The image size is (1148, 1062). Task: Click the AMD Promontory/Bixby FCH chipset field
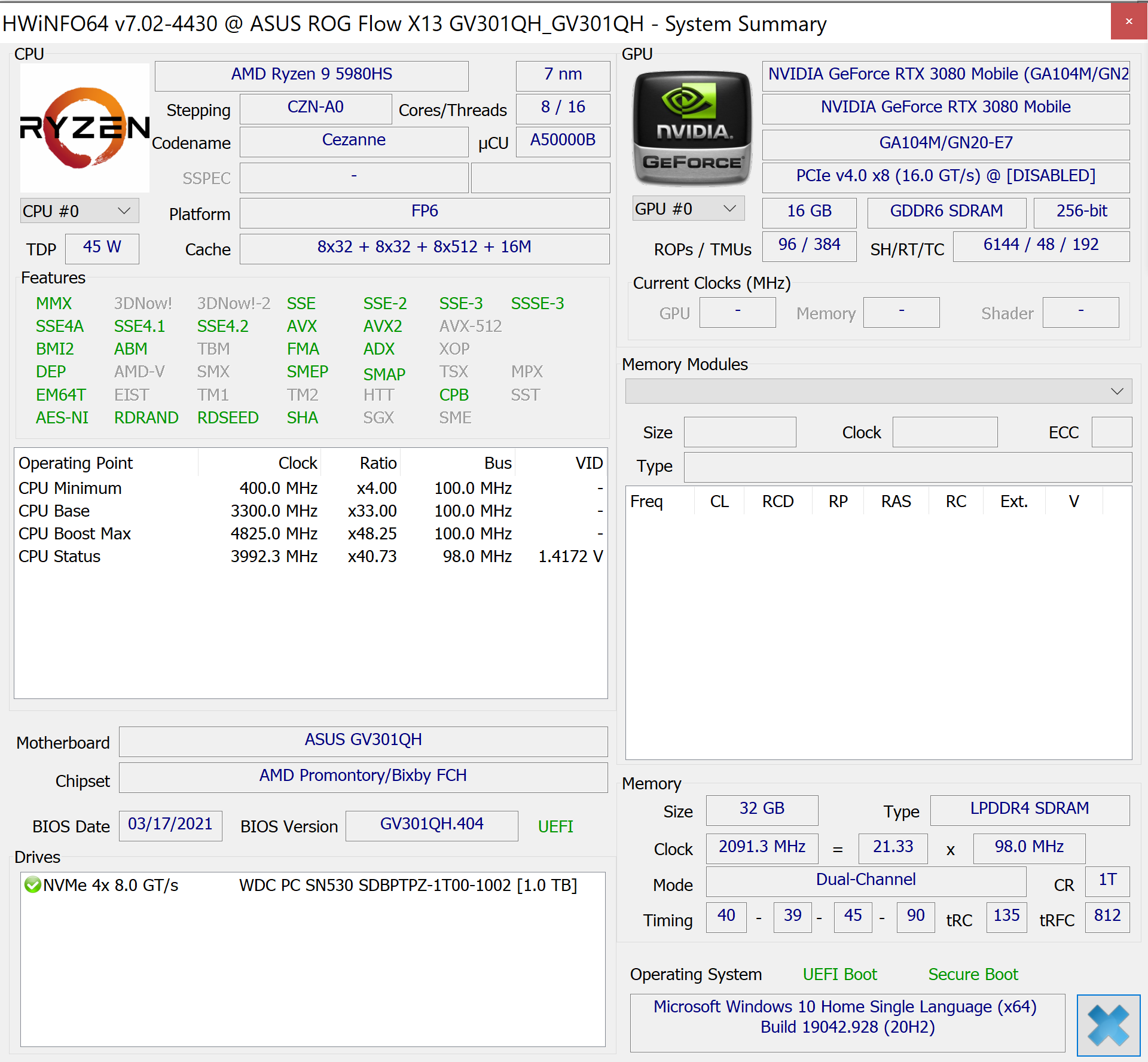363,777
